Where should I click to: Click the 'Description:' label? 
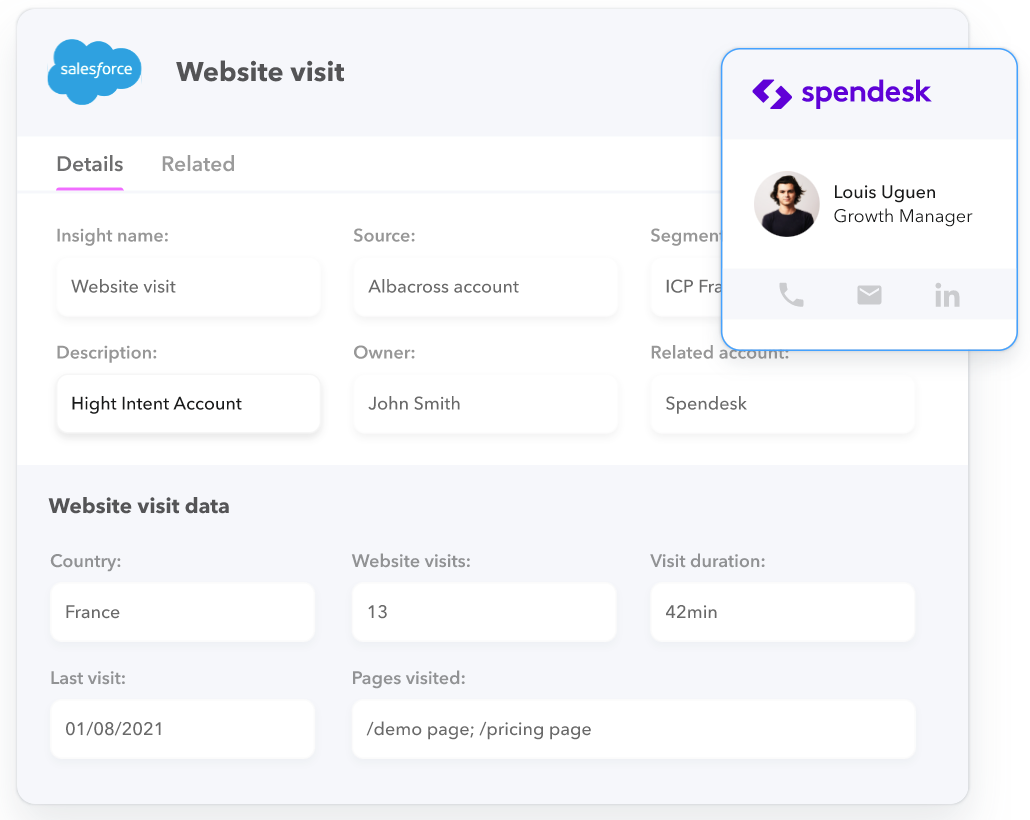[x=106, y=353]
